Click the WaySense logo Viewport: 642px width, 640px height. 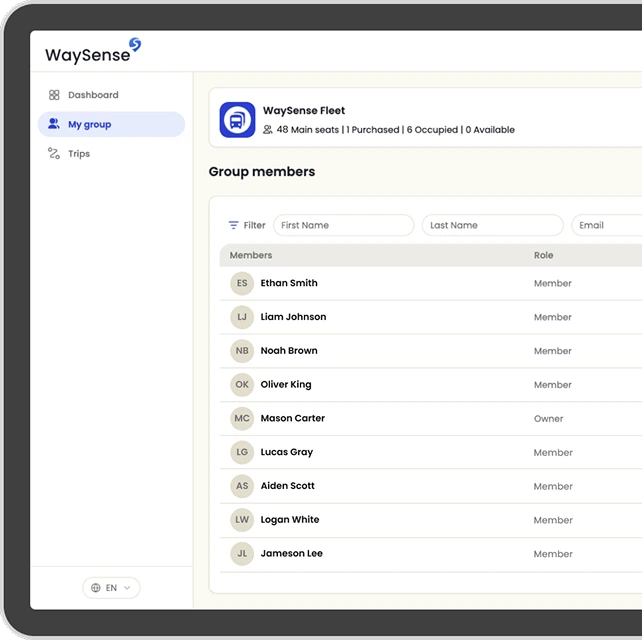point(93,51)
